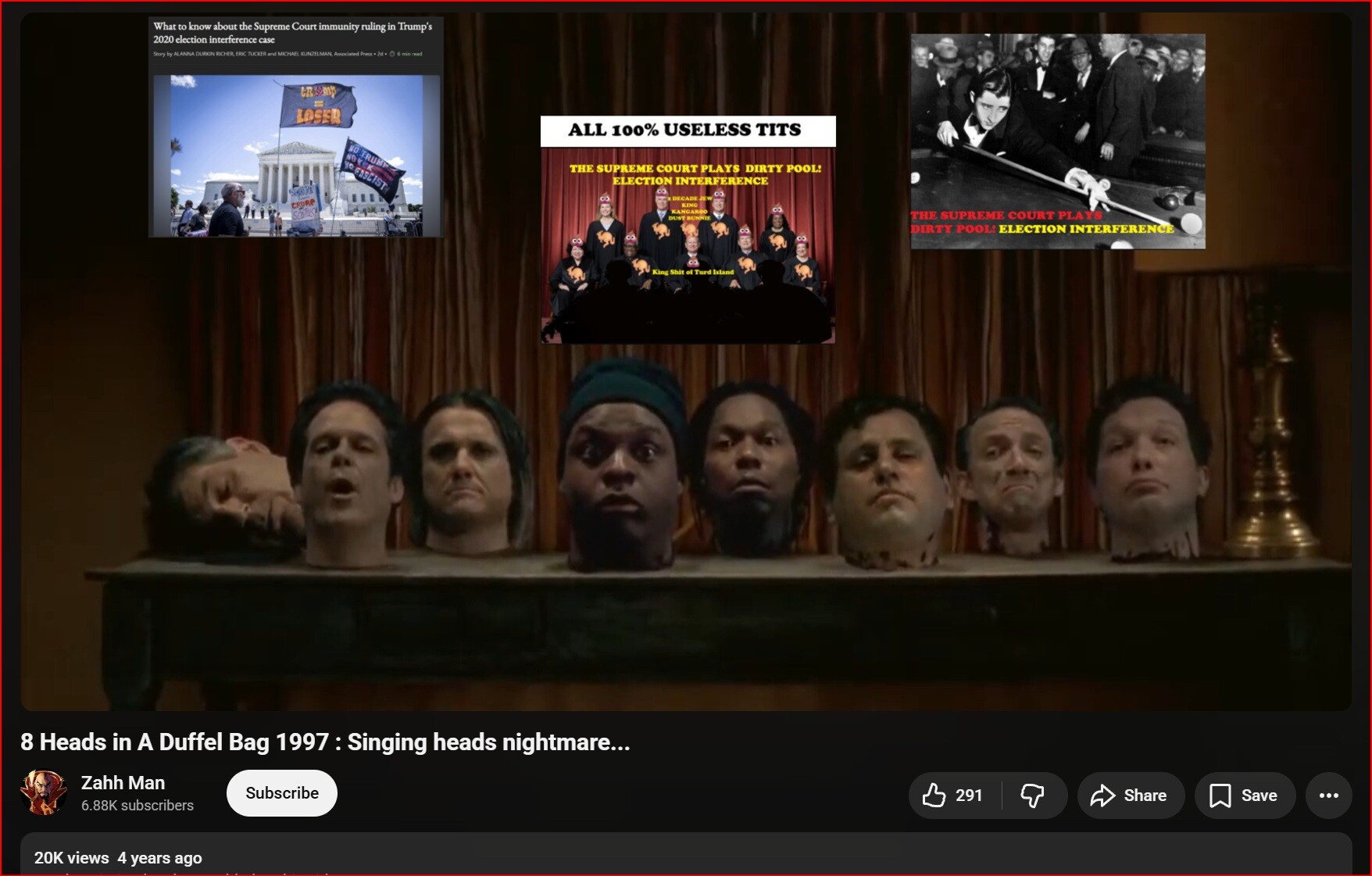This screenshot has height=876, width=1372.
Task: Open Zahh Man channel avatar
Action: 44,792
